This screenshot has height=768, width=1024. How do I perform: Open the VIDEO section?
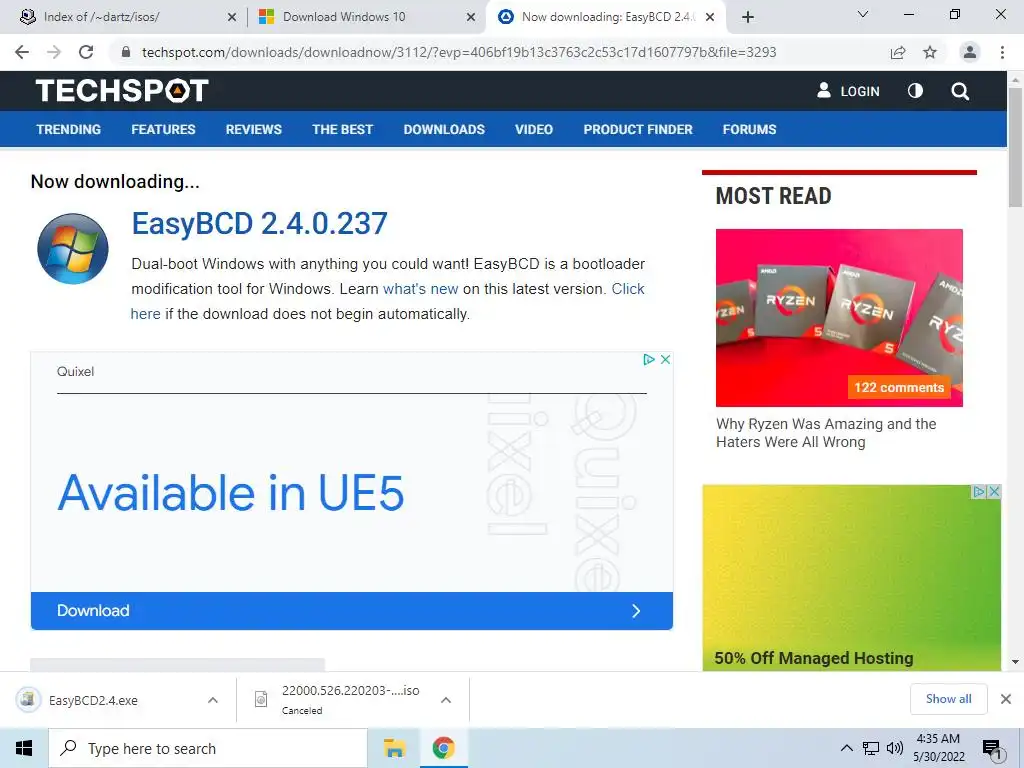[534, 129]
